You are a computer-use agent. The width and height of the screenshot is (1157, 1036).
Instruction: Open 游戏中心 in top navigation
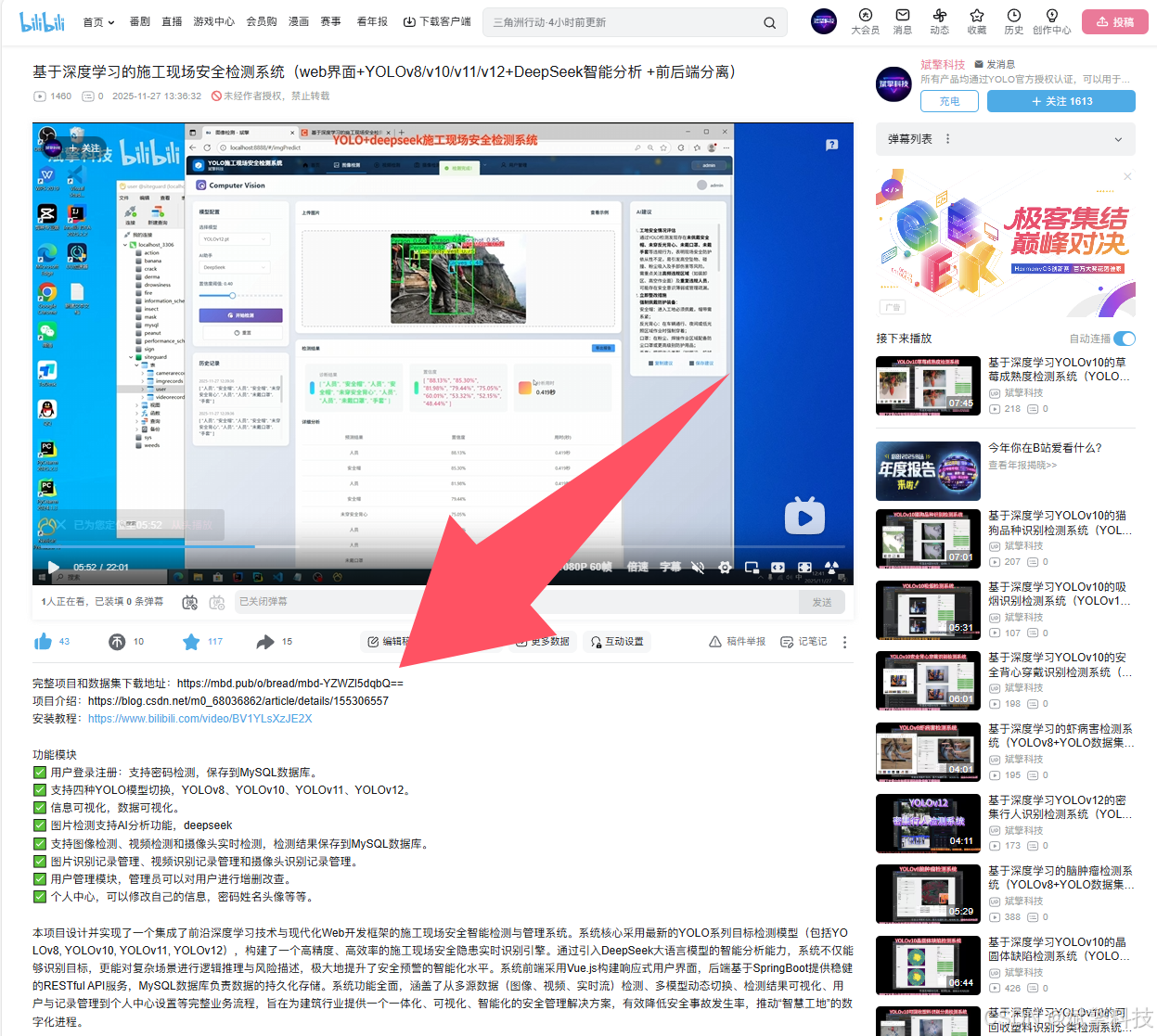(x=214, y=21)
